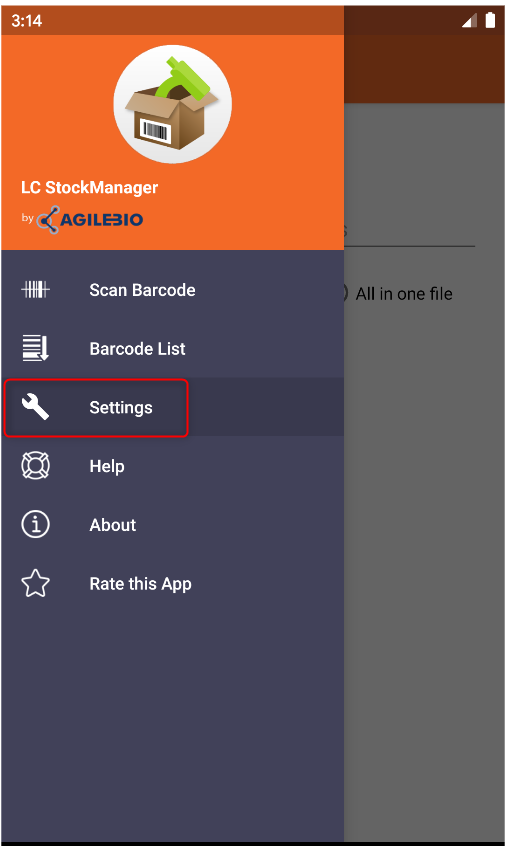
Task: Select Settings in the drawer
Action: (173, 407)
